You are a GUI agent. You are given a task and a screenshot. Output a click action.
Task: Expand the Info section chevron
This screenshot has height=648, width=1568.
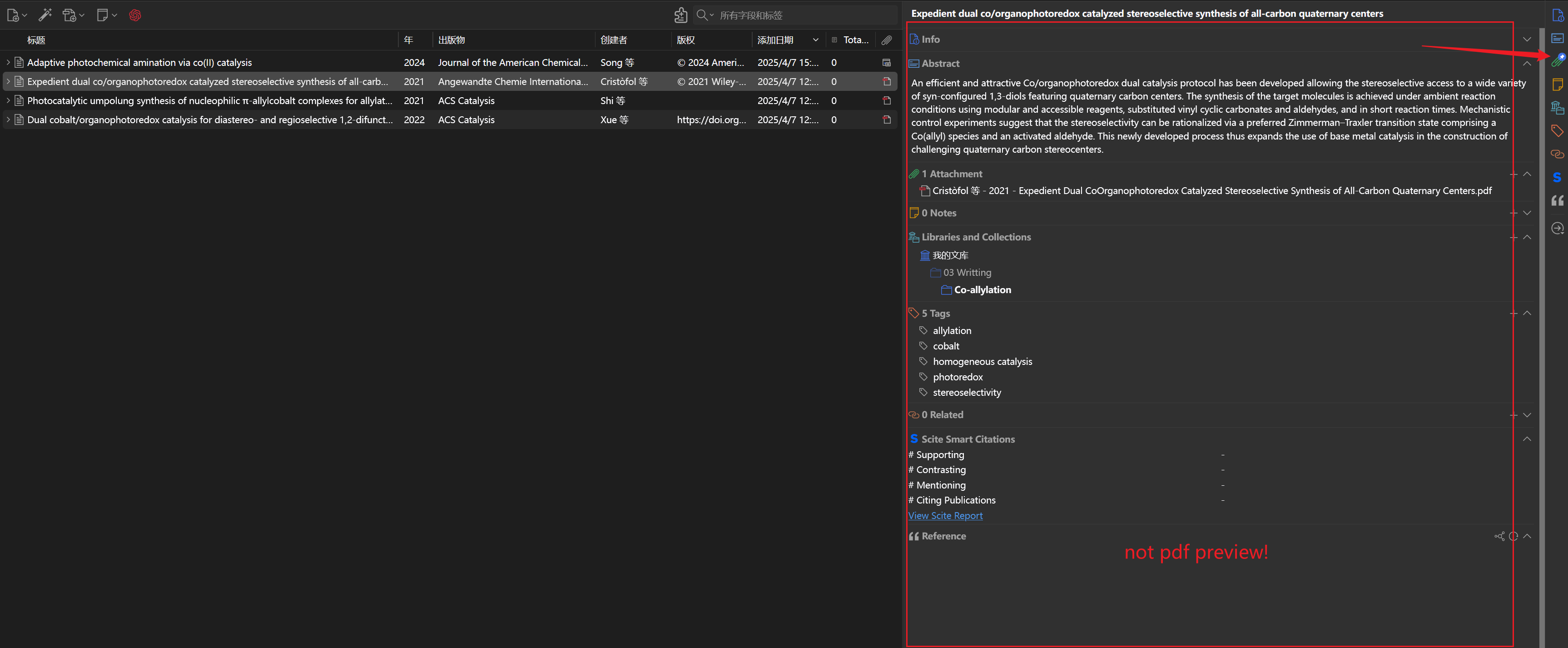1527,40
